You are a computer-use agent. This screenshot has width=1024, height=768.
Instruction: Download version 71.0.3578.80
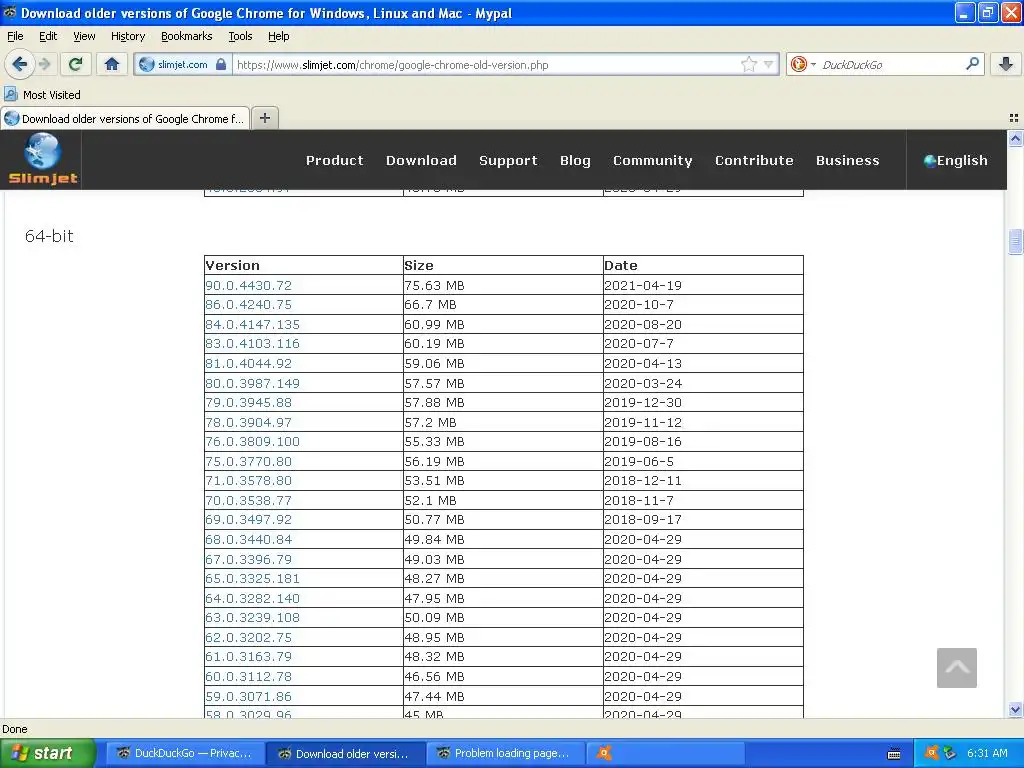[x=248, y=481]
